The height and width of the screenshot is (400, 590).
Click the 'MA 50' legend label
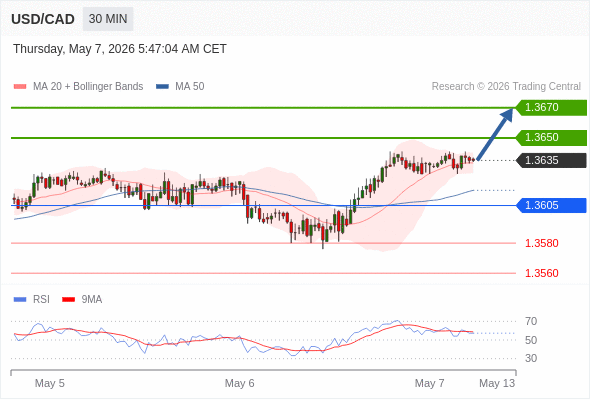point(190,87)
